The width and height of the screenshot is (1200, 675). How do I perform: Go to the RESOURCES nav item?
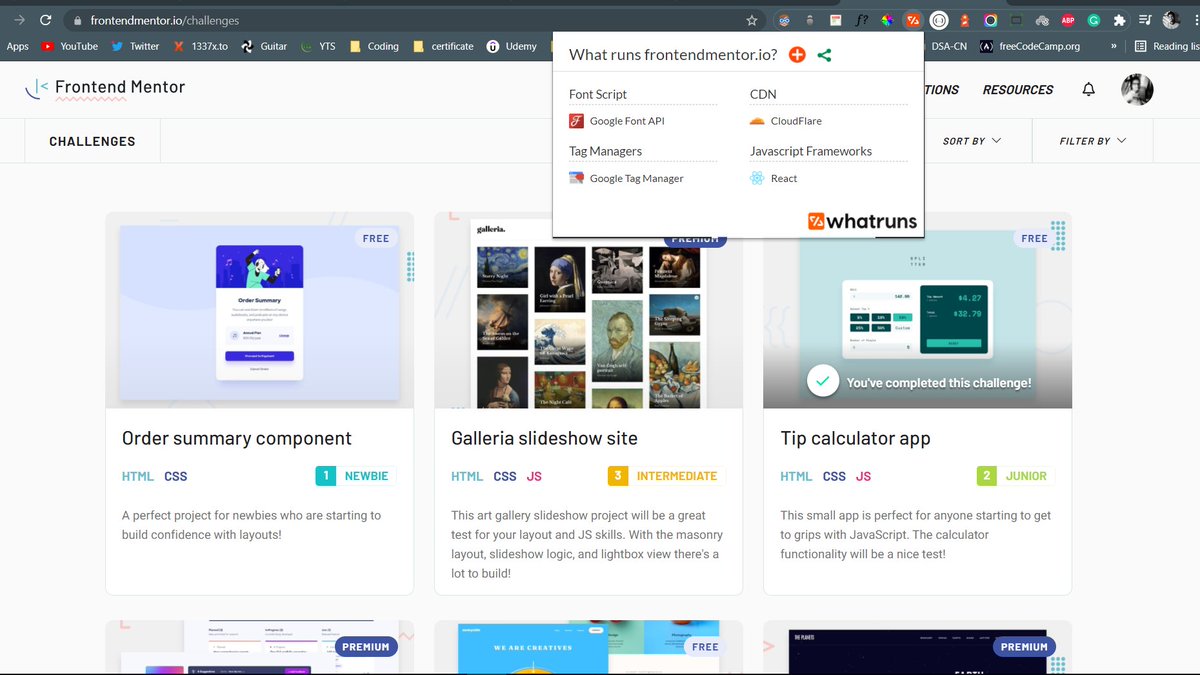(1017, 89)
